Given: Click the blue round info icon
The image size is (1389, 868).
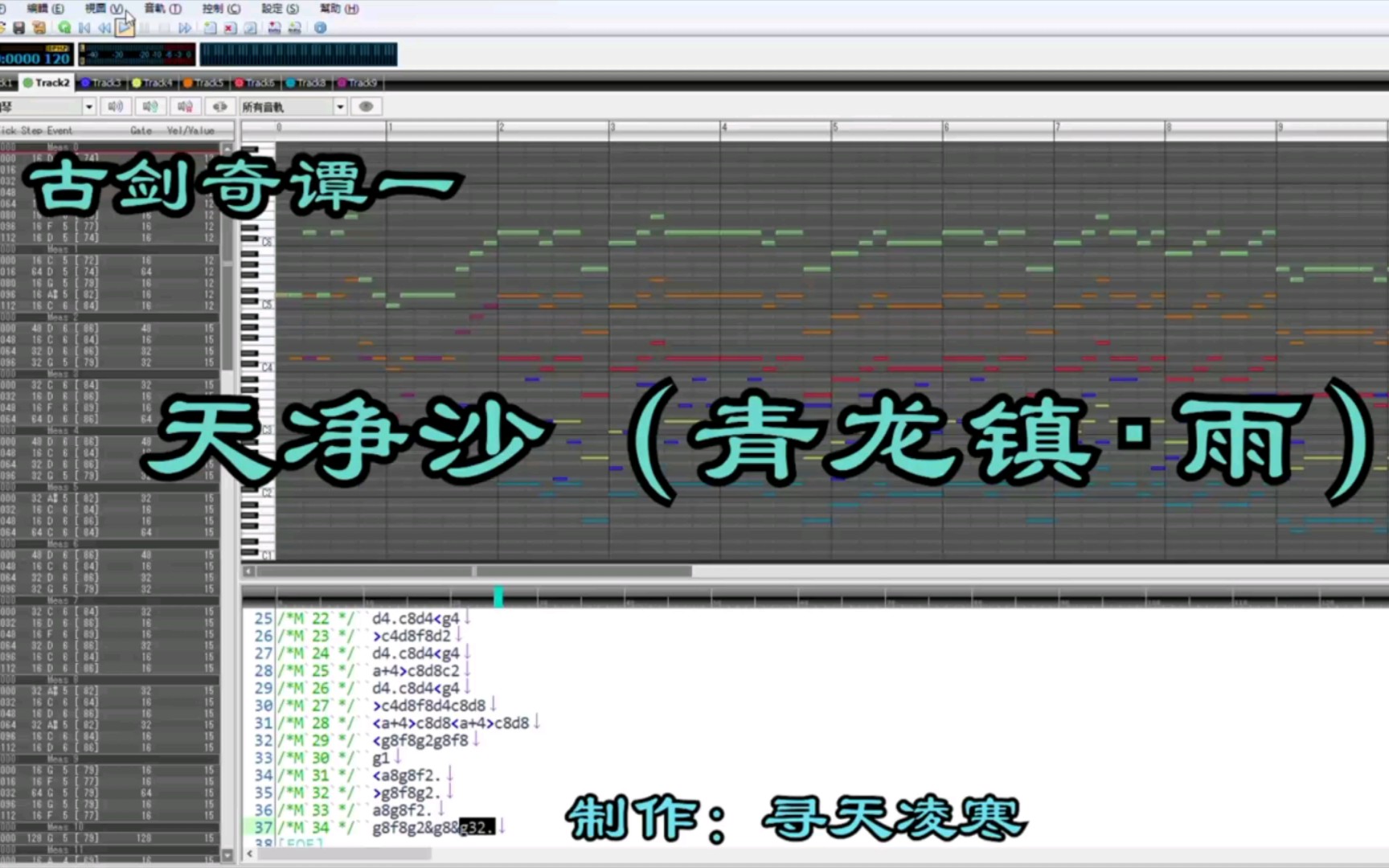Looking at the screenshot, I should click(321, 28).
